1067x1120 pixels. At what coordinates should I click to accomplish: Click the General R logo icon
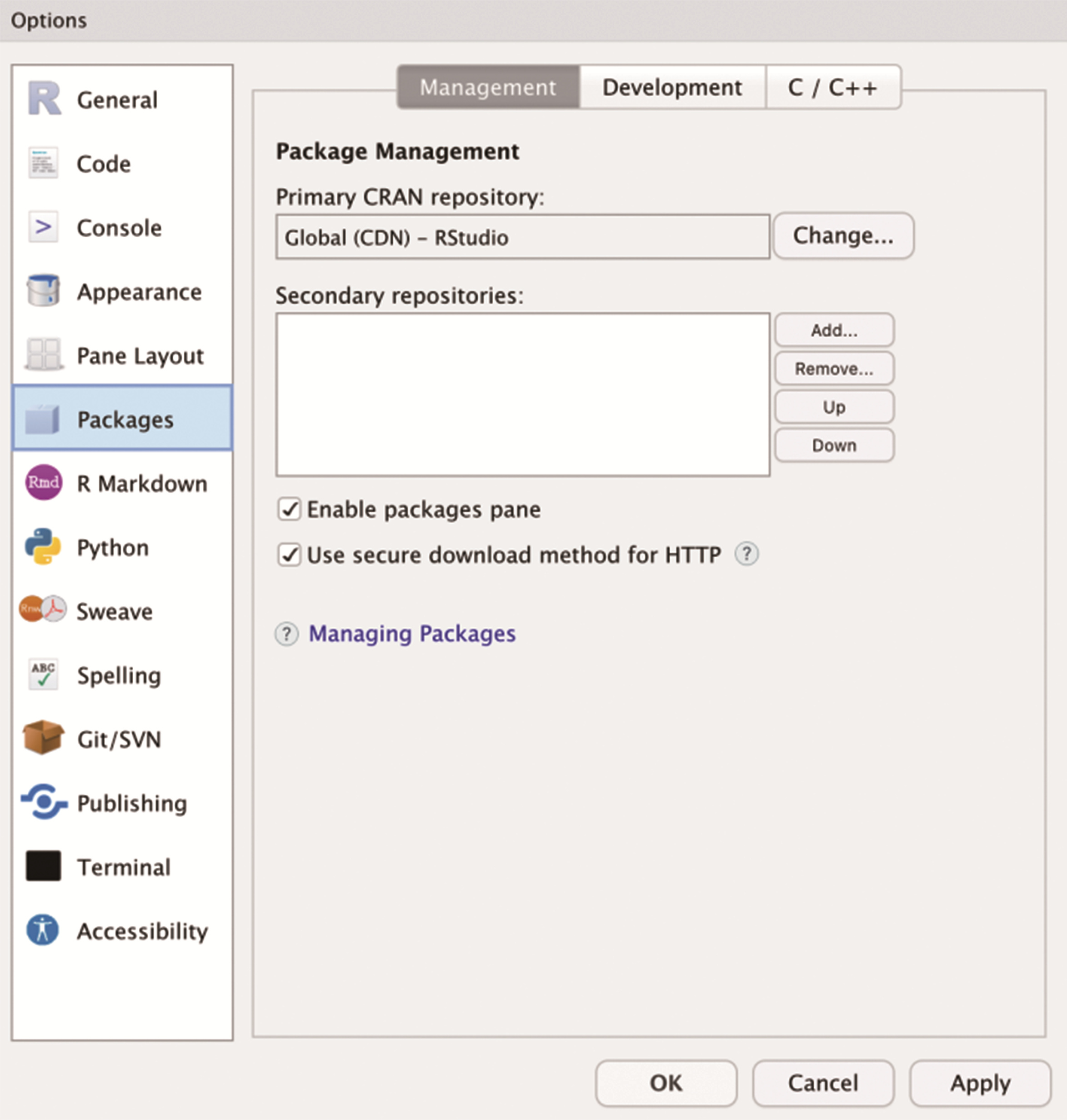click(x=45, y=98)
